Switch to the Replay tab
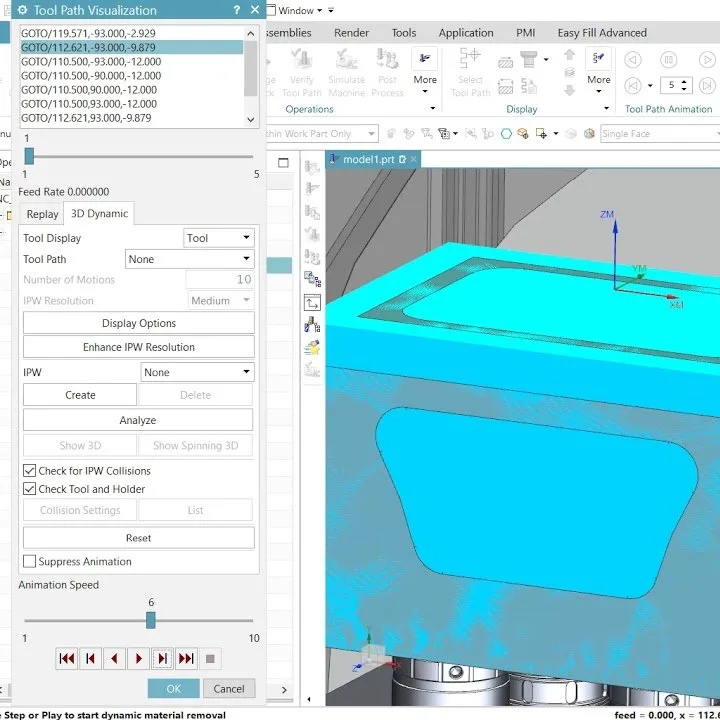 [42, 214]
